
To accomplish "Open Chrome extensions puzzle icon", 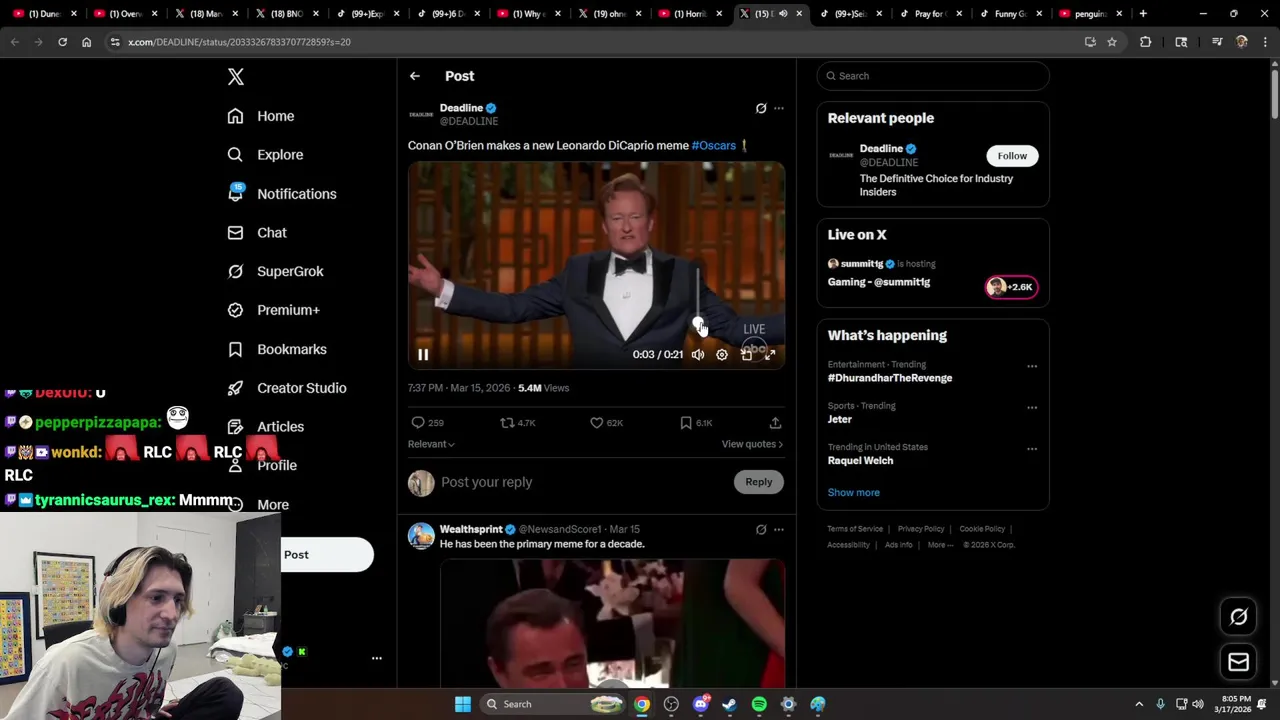I will (x=1146, y=42).
